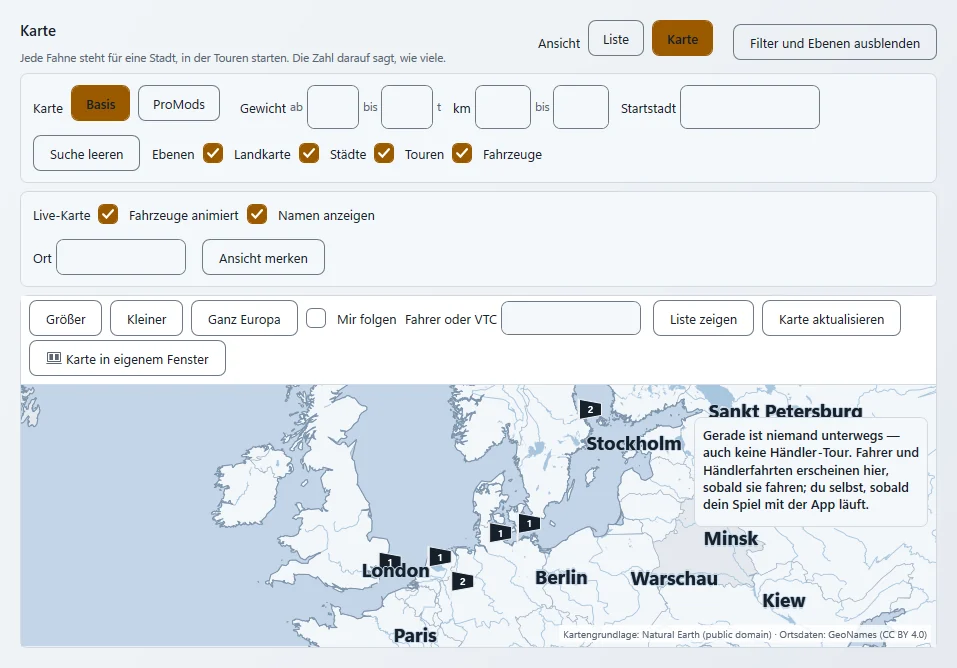The width and height of the screenshot is (957, 668).
Task: Click the Liste zeigen button
Action: 703,318
